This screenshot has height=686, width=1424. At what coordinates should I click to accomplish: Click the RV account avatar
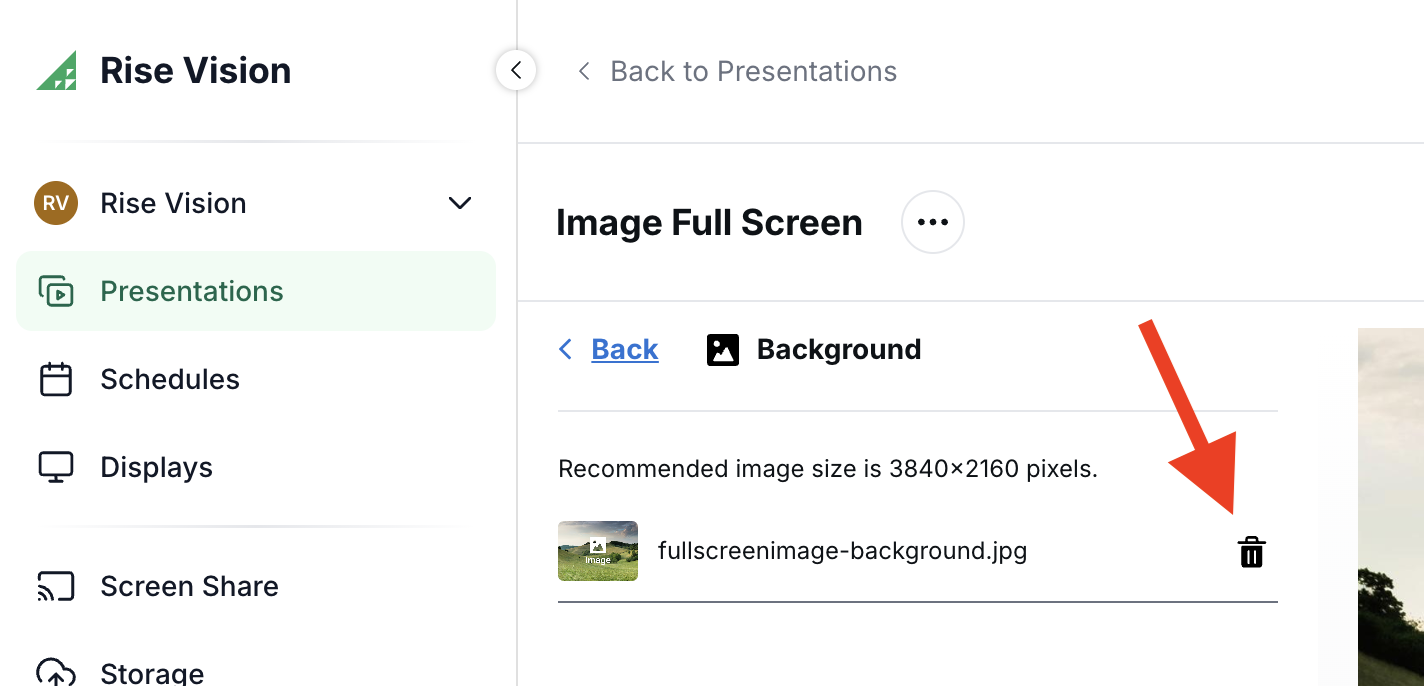pyautogui.click(x=55, y=203)
